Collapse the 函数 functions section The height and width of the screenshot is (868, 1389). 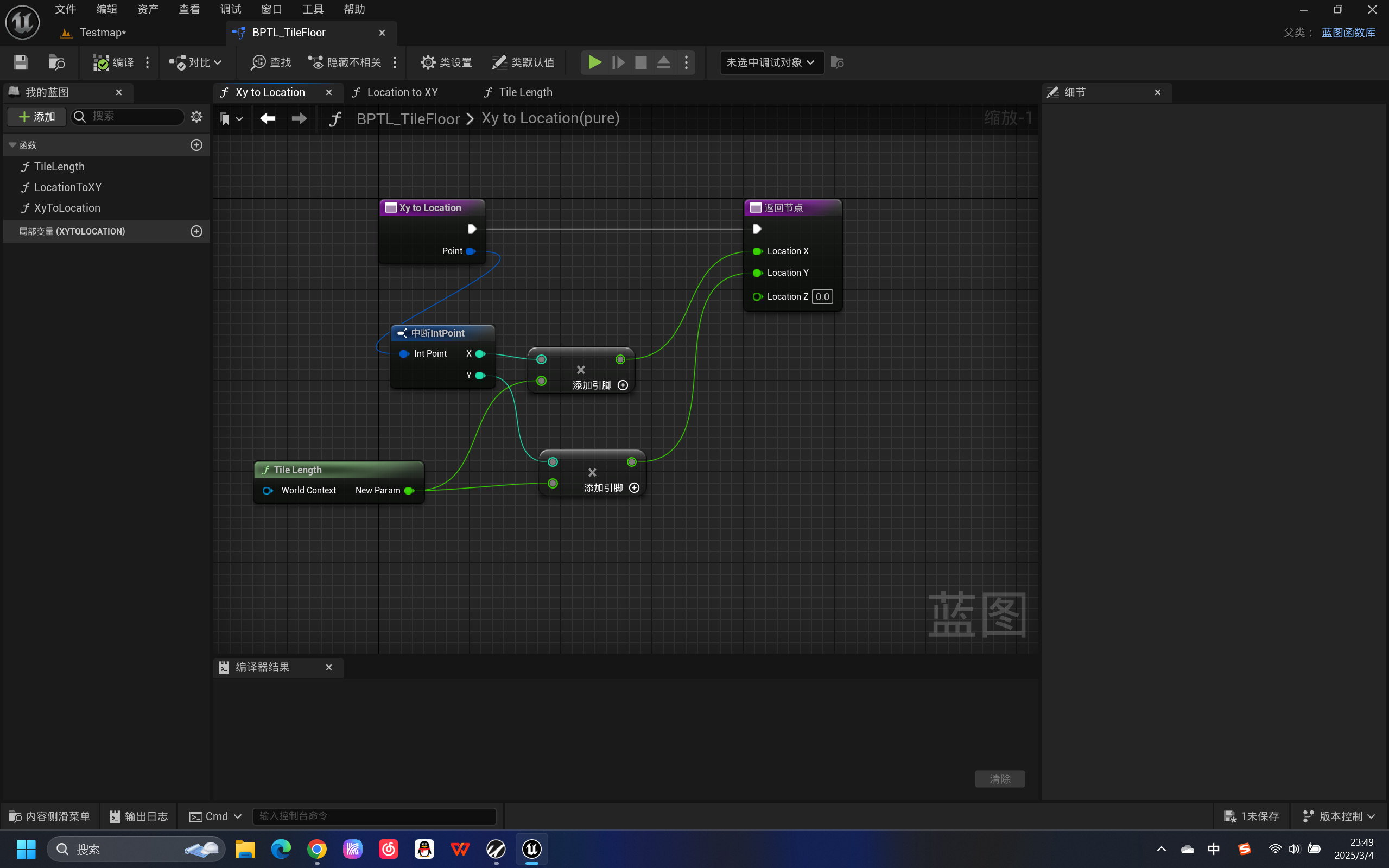click(x=12, y=145)
